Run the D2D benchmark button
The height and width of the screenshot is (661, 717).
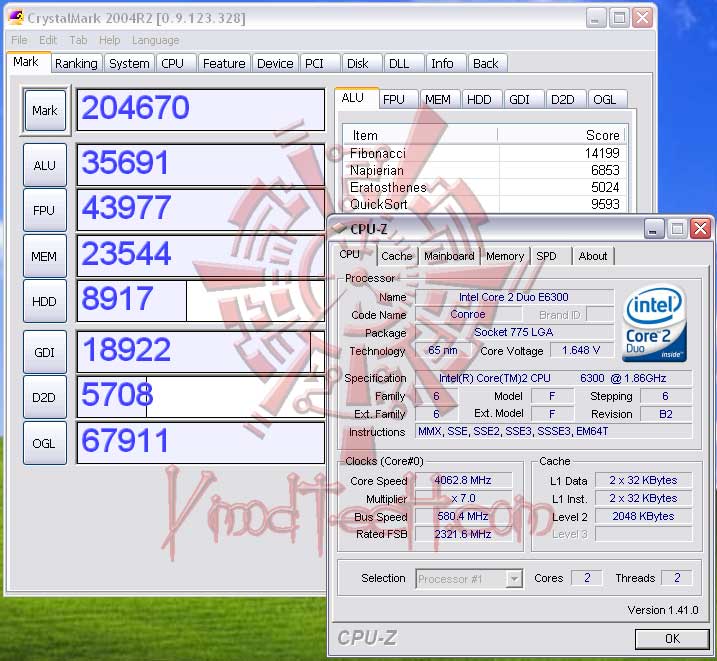click(x=45, y=397)
